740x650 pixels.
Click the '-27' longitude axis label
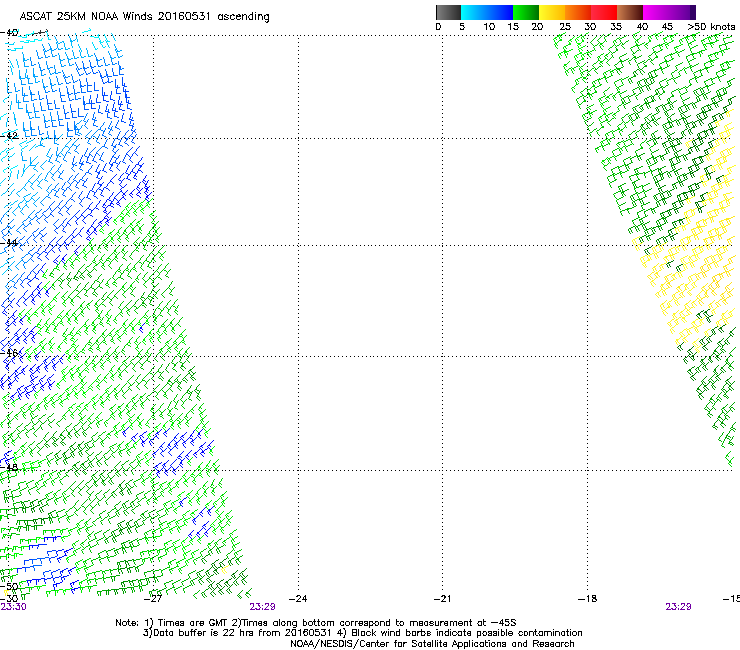point(153,599)
